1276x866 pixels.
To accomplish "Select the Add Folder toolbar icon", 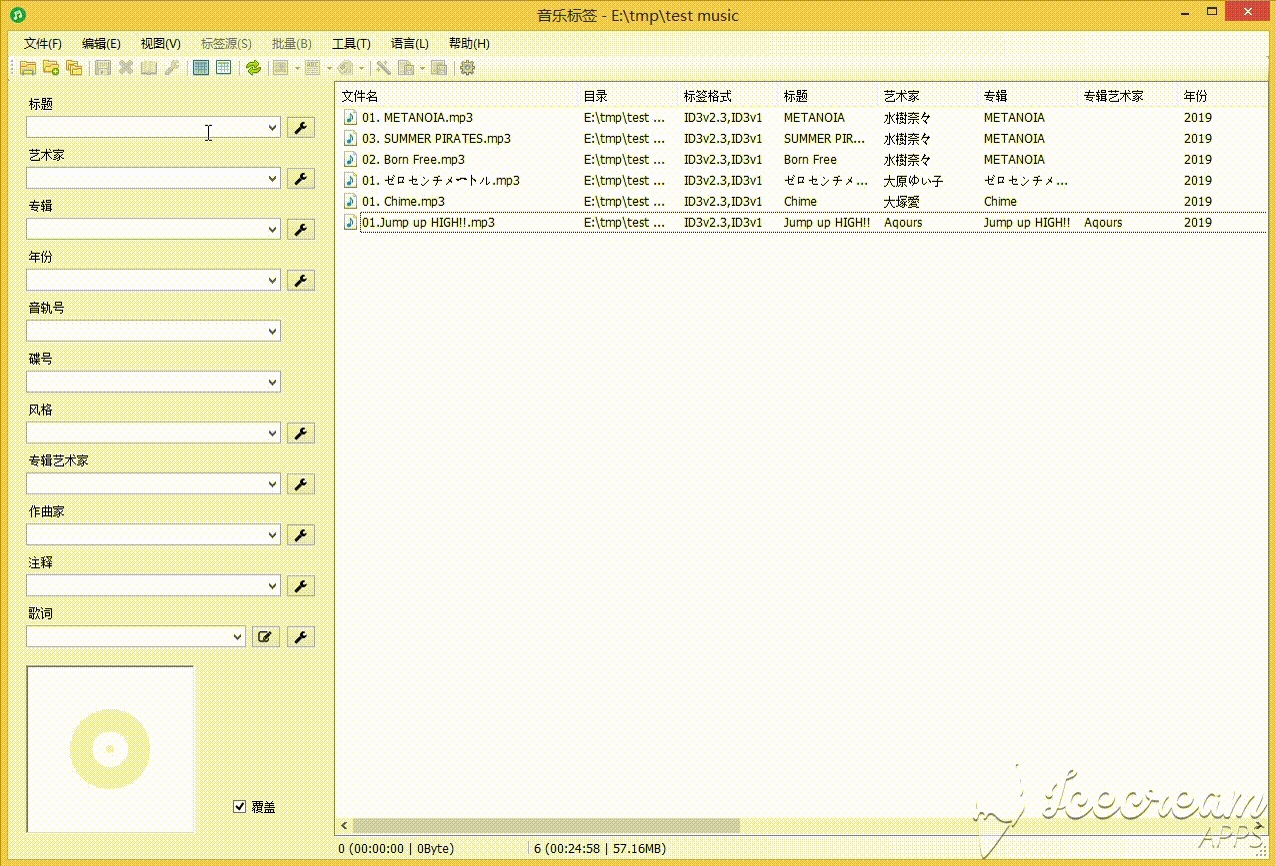I will coord(51,68).
